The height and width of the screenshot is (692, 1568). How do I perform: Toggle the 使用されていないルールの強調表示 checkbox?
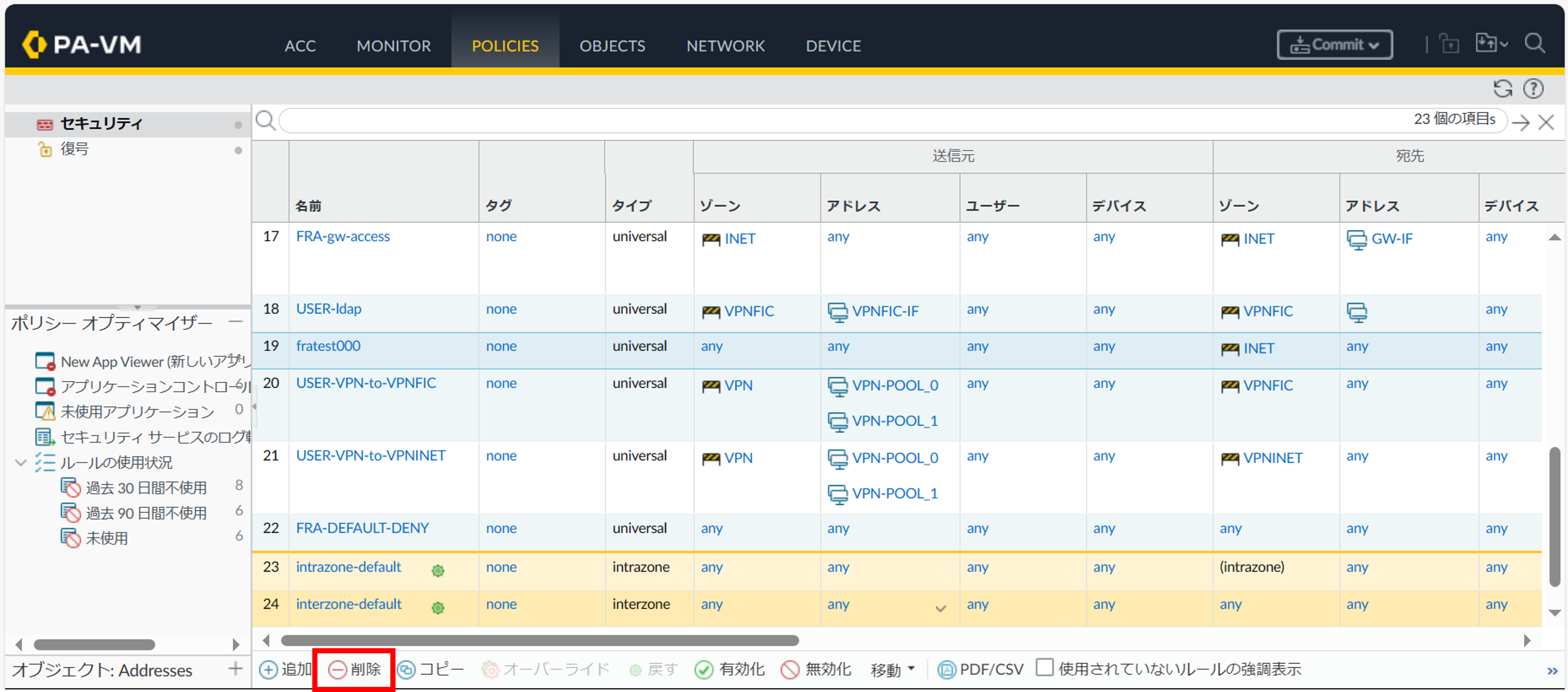[x=1044, y=667]
